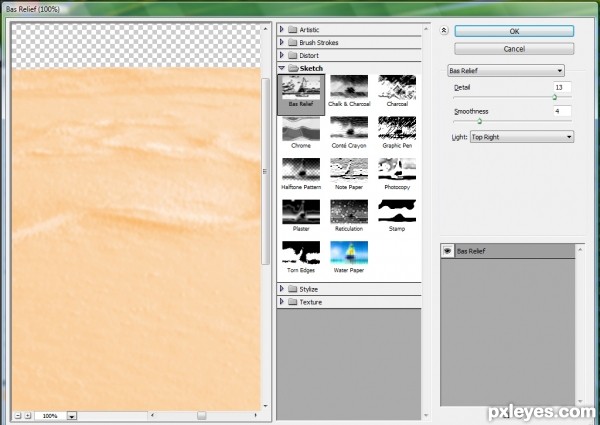Click the preview horizontal scrollbar thumb
This screenshot has width=600, height=425.
tap(201, 415)
